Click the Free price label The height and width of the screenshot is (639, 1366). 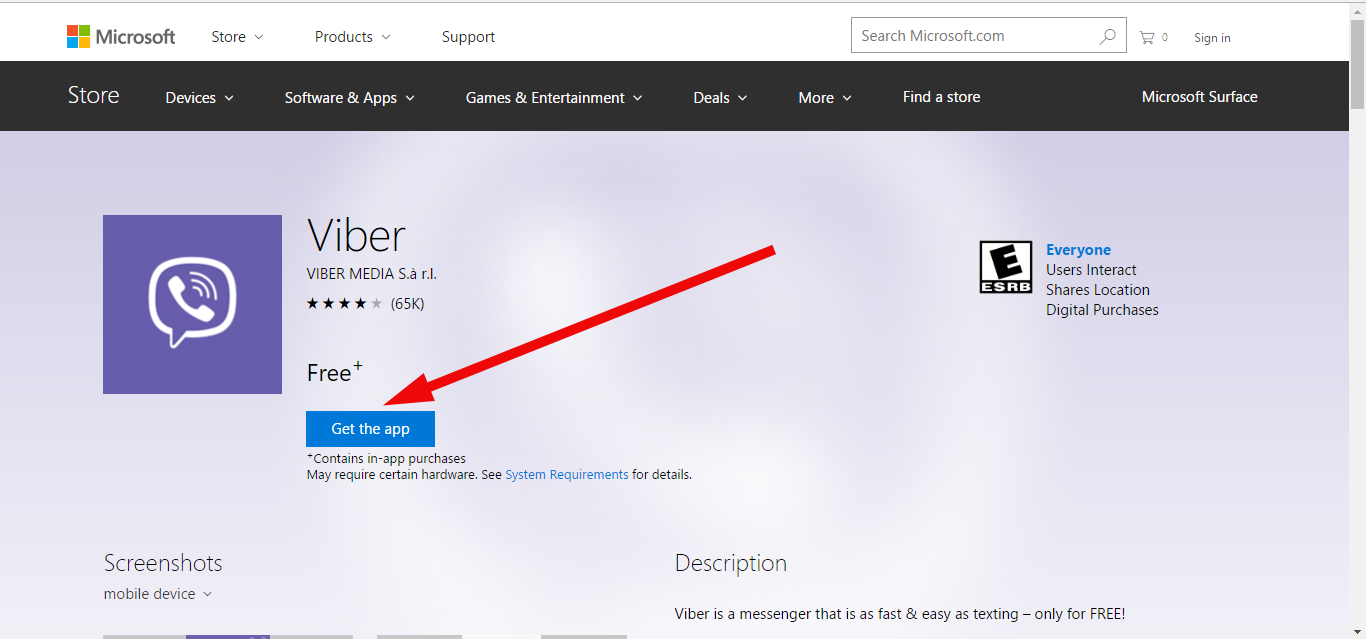coord(335,372)
